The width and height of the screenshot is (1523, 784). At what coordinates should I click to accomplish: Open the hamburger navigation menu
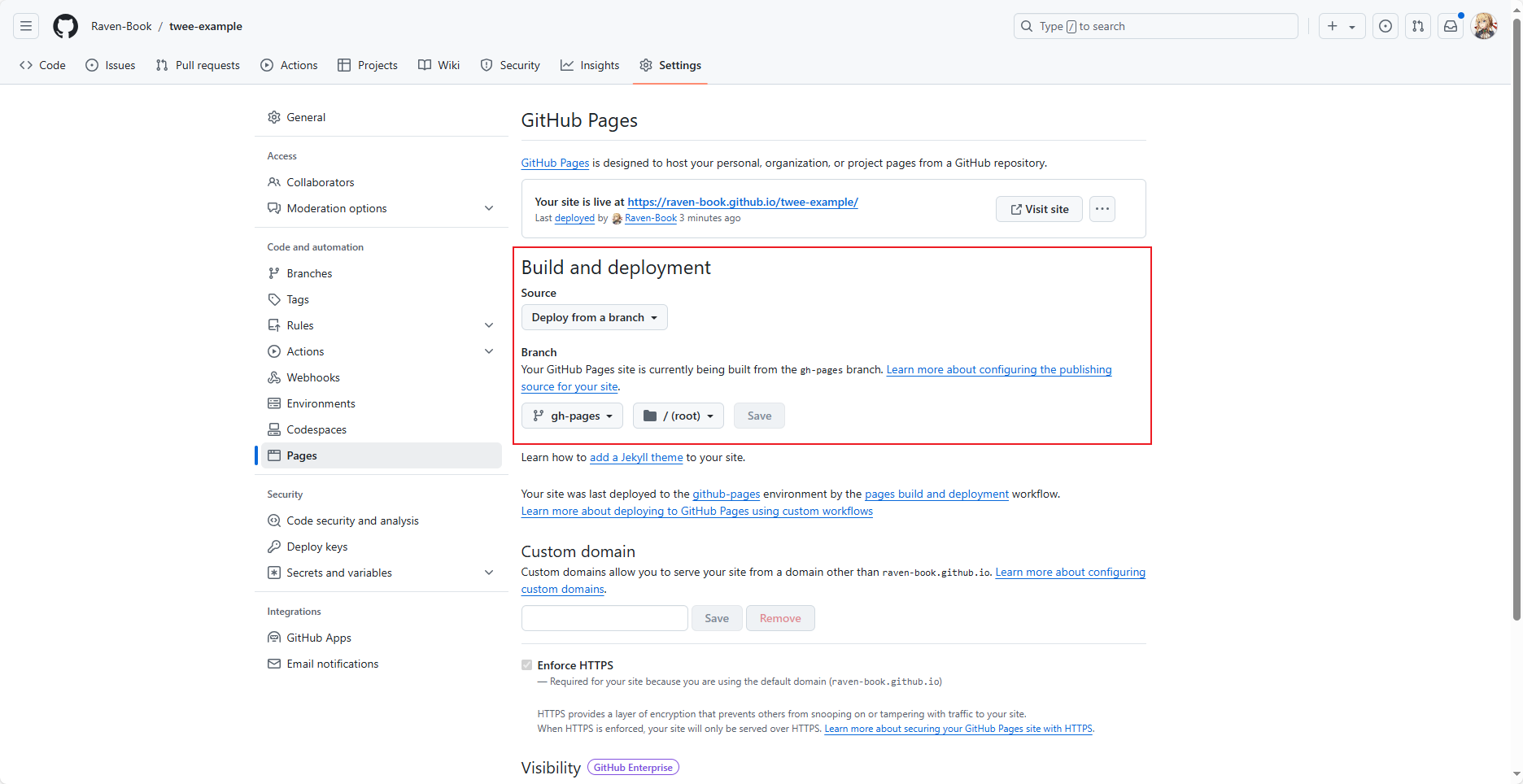(x=26, y=26)
